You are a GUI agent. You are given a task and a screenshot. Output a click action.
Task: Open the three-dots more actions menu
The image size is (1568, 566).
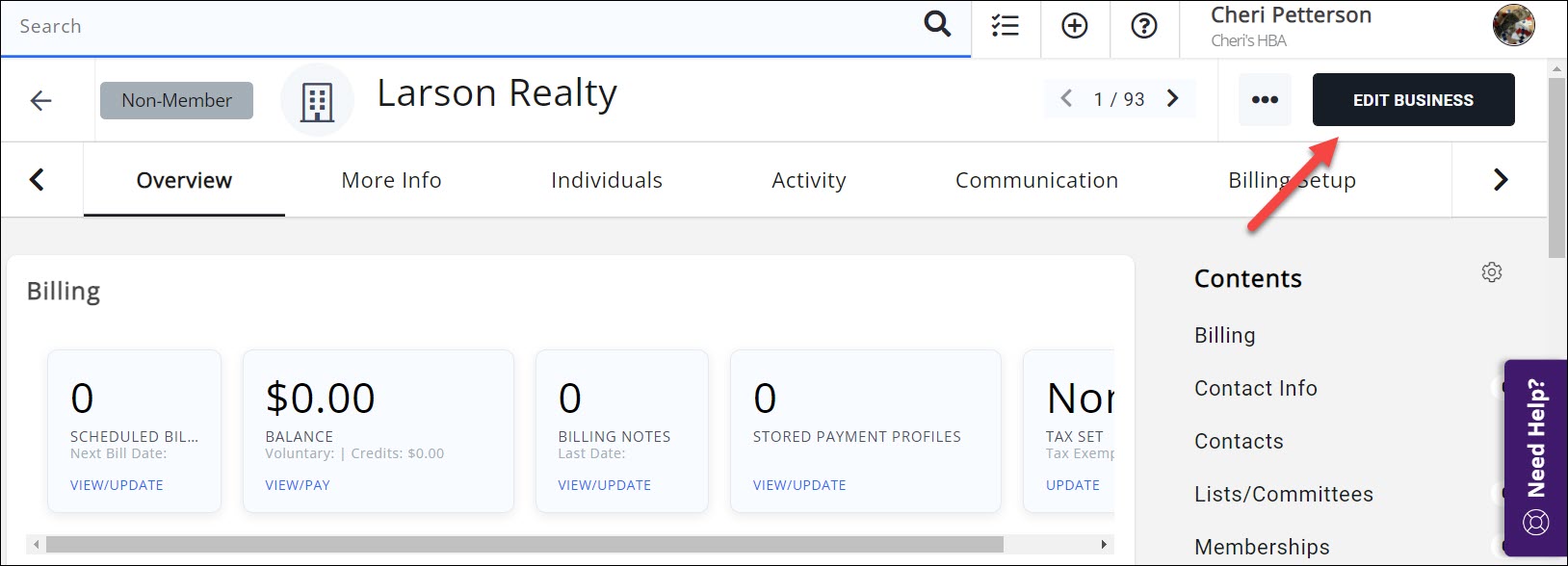1265,100
